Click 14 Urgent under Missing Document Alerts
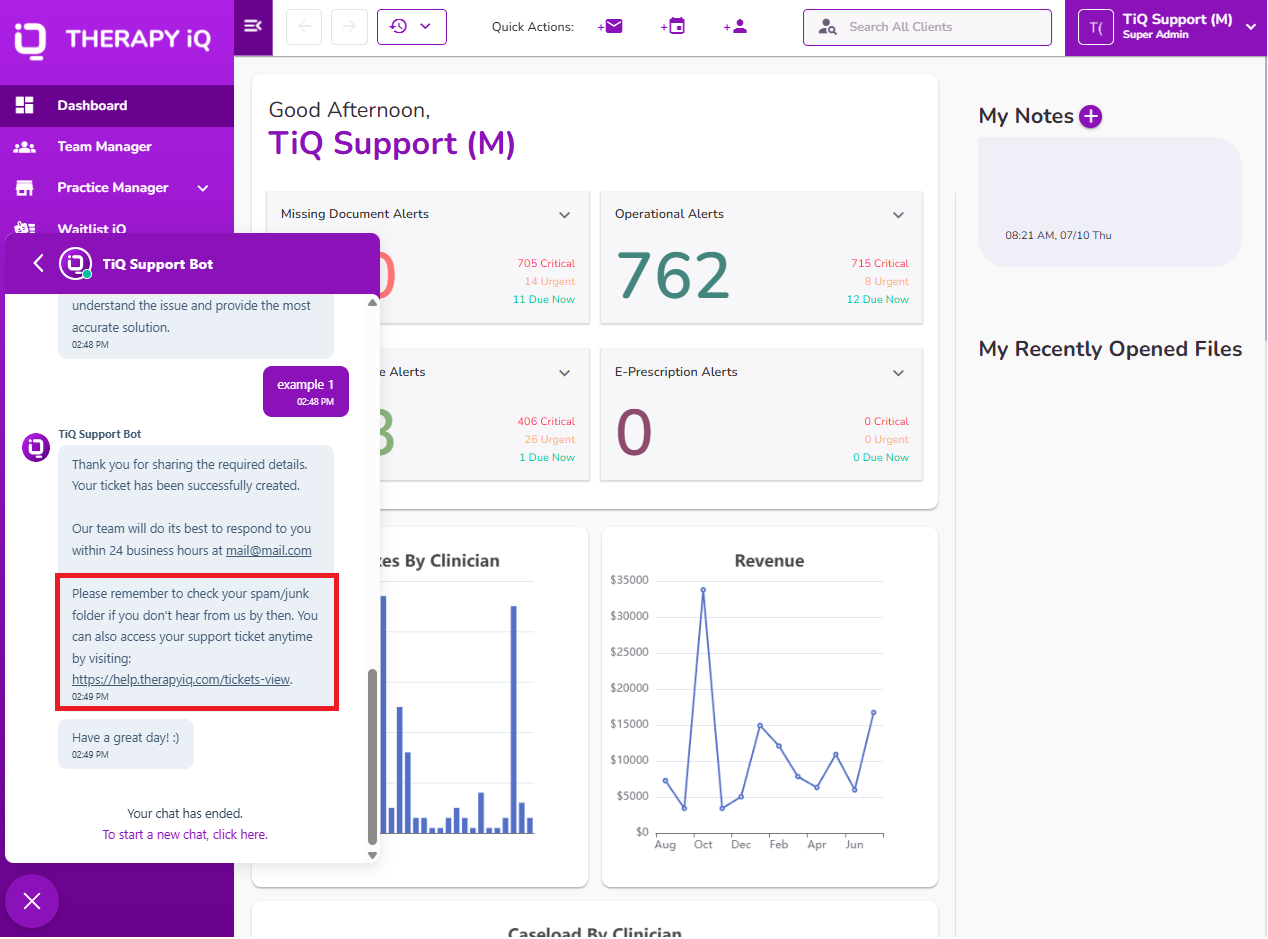 (x=549, y=282)
